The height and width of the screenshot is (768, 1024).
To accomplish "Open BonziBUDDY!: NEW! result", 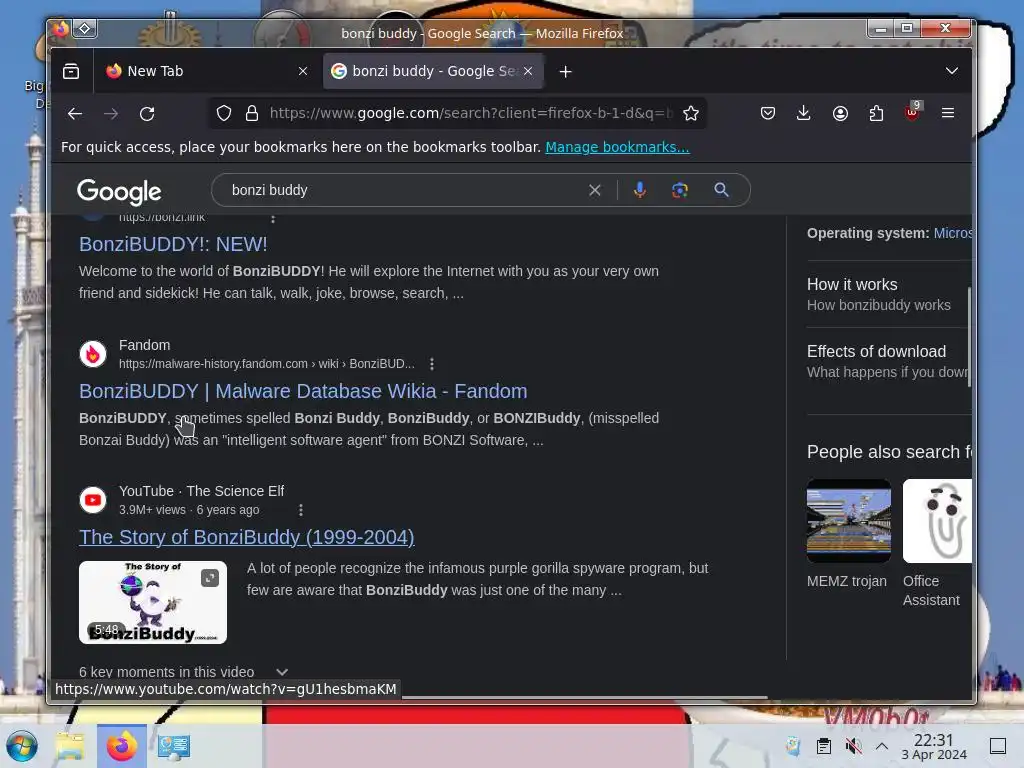I will click(x=173, y=244).
